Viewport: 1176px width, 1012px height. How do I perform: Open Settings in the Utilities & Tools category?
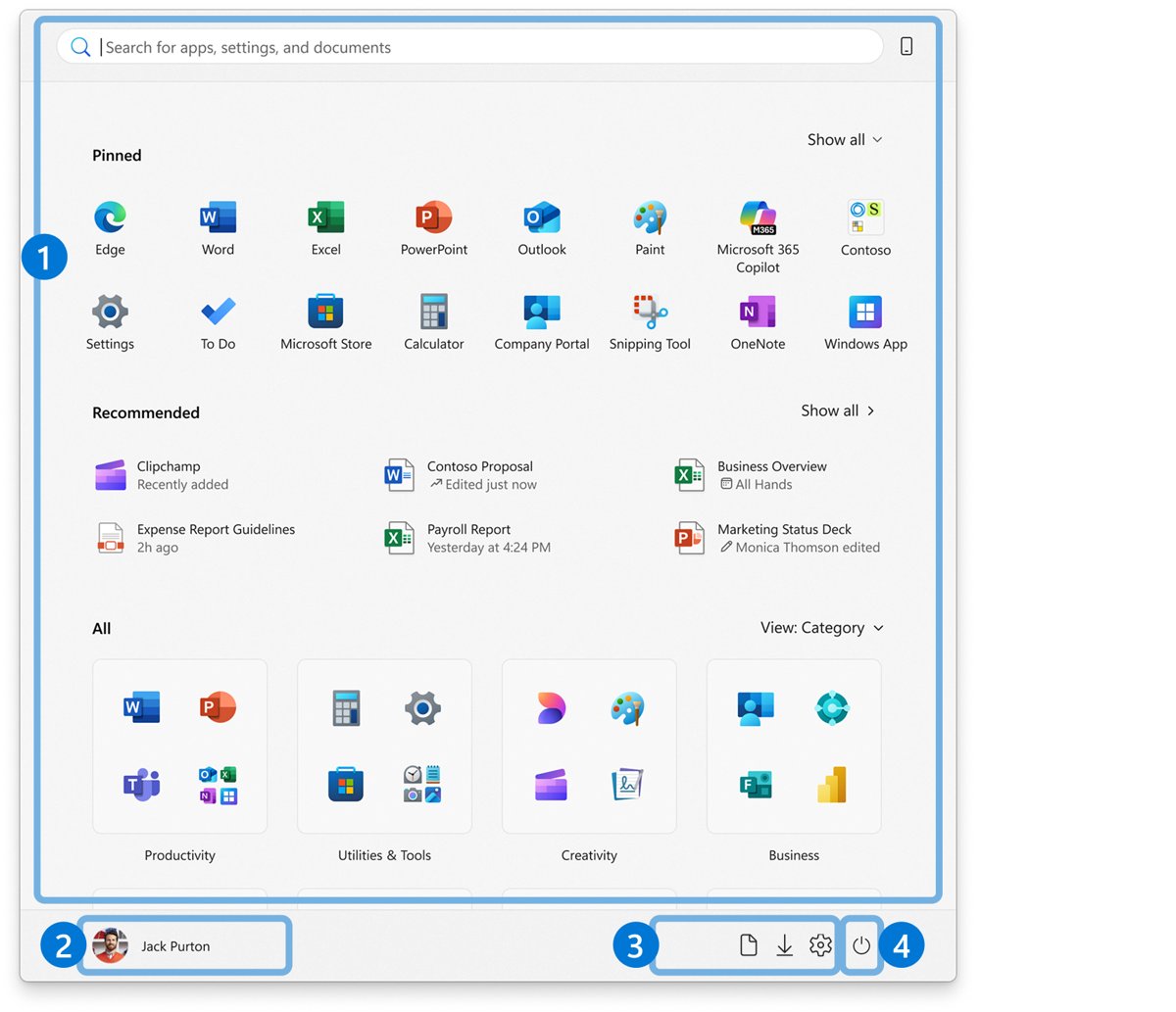tap(422, 707)
